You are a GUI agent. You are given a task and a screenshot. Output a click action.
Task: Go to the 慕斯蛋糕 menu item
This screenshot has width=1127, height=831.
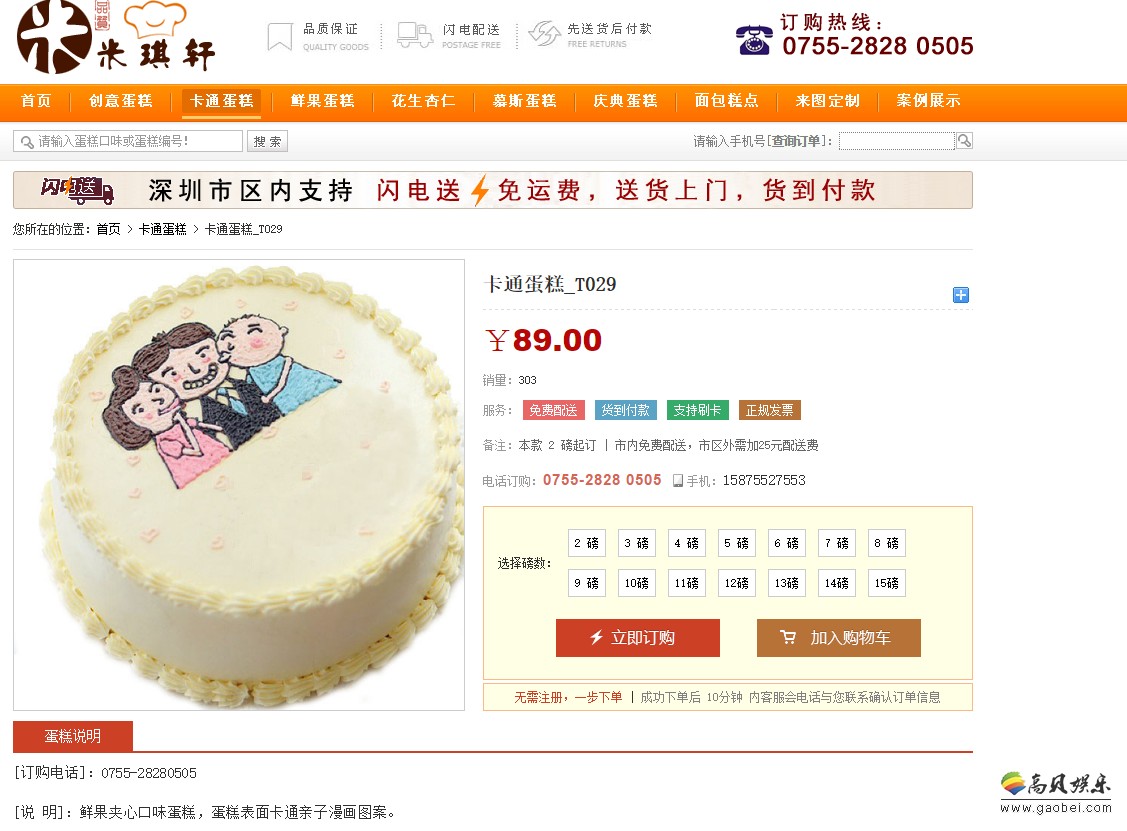click(525, 101)
